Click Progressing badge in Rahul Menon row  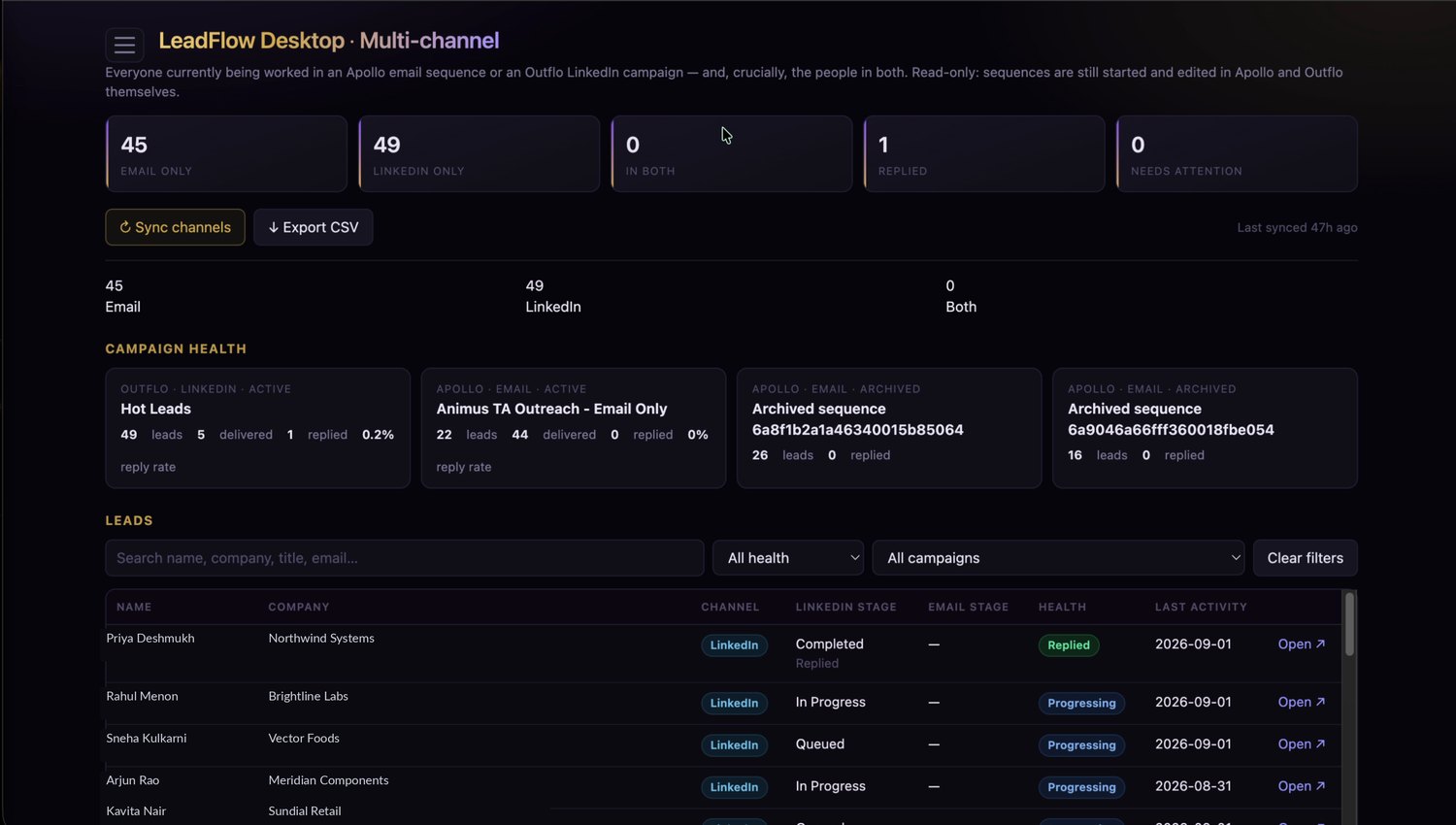1081,704
